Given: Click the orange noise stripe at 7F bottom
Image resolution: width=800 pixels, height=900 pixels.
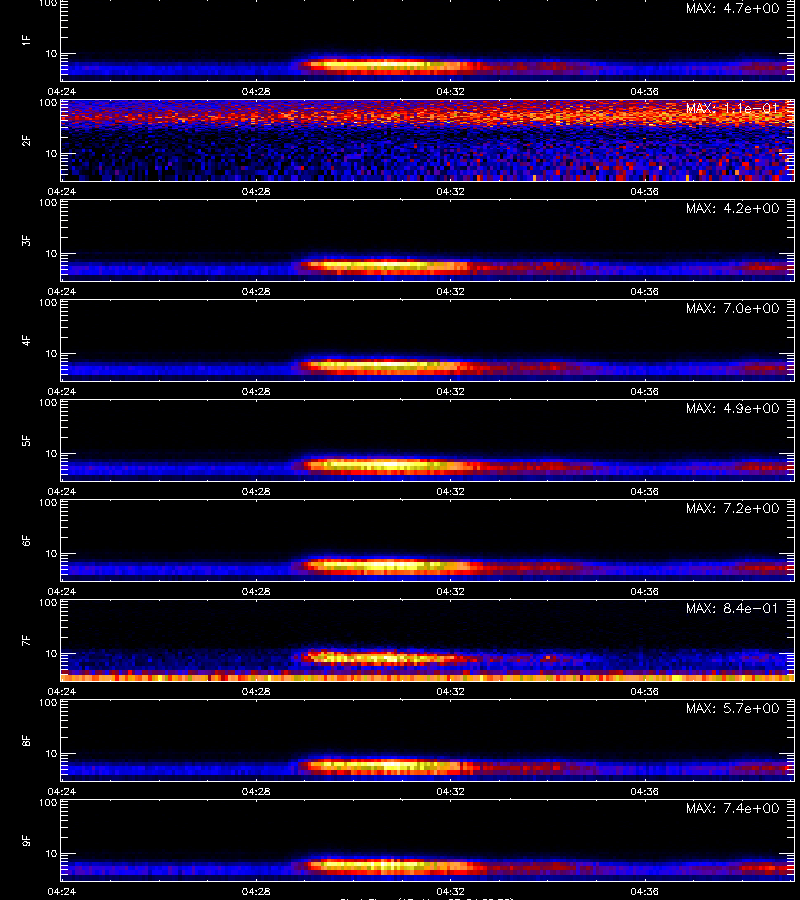Looking at the screenshot, I should pos(428,677).
